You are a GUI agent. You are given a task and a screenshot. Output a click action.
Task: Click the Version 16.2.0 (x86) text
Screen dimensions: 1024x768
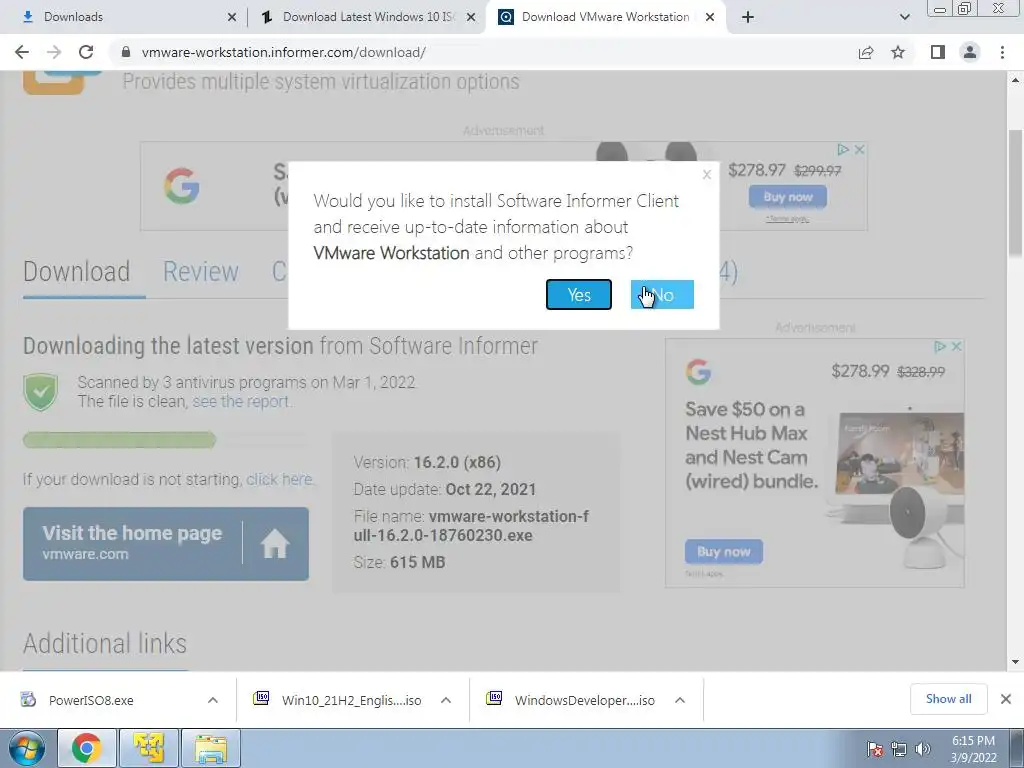[427, 462]
